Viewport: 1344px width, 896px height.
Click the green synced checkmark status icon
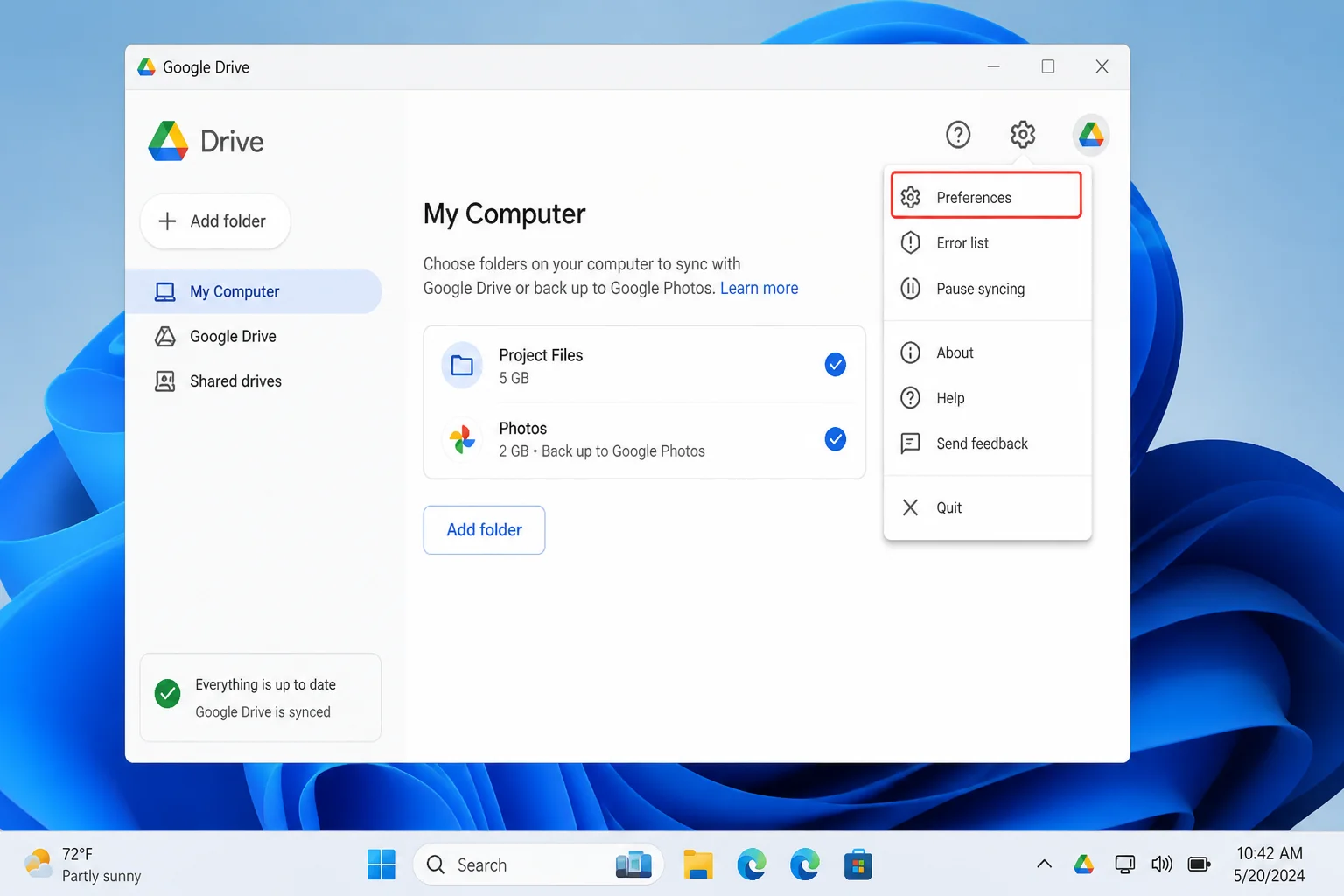(167, 694)
